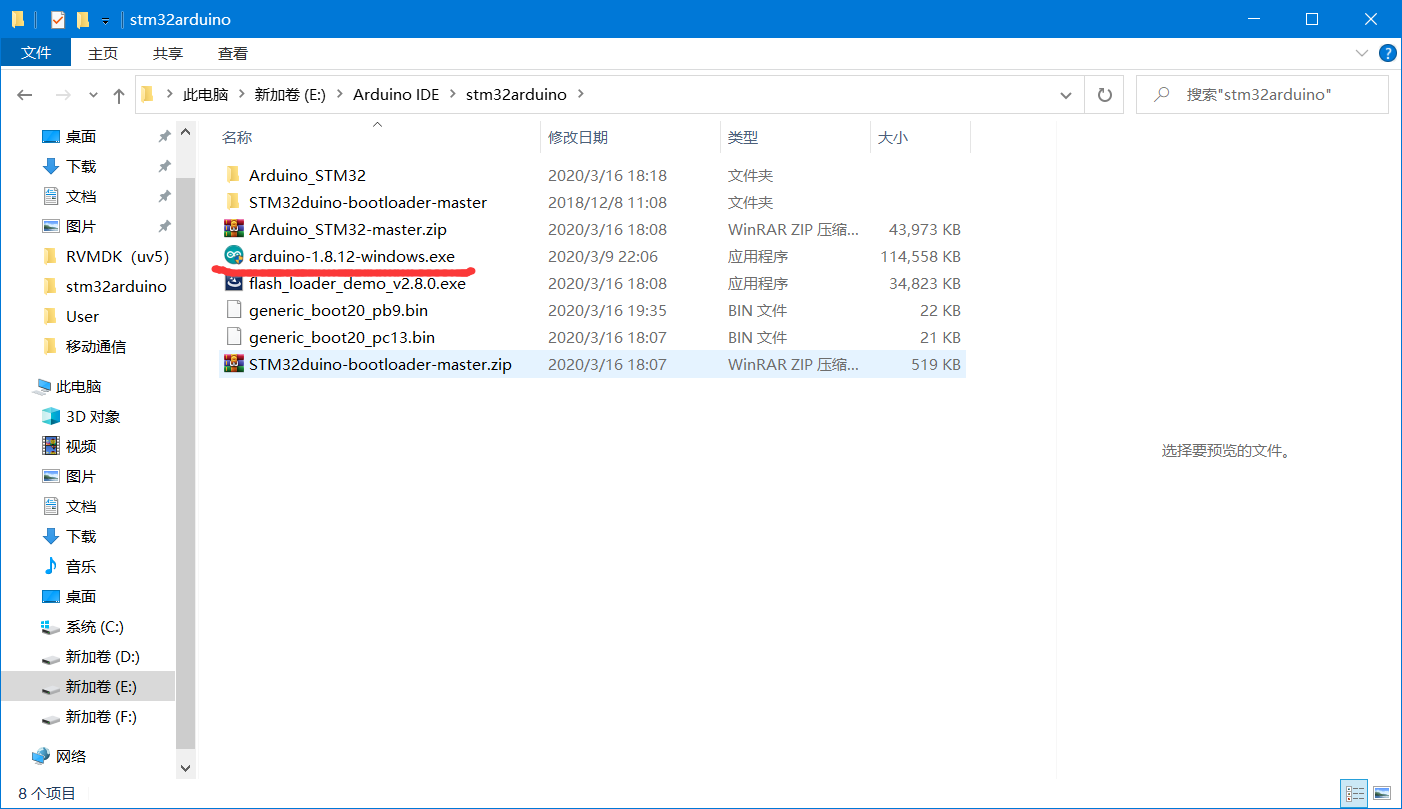Open the address bar history dropdown
1402x809 pixels.
[1066, 95]
